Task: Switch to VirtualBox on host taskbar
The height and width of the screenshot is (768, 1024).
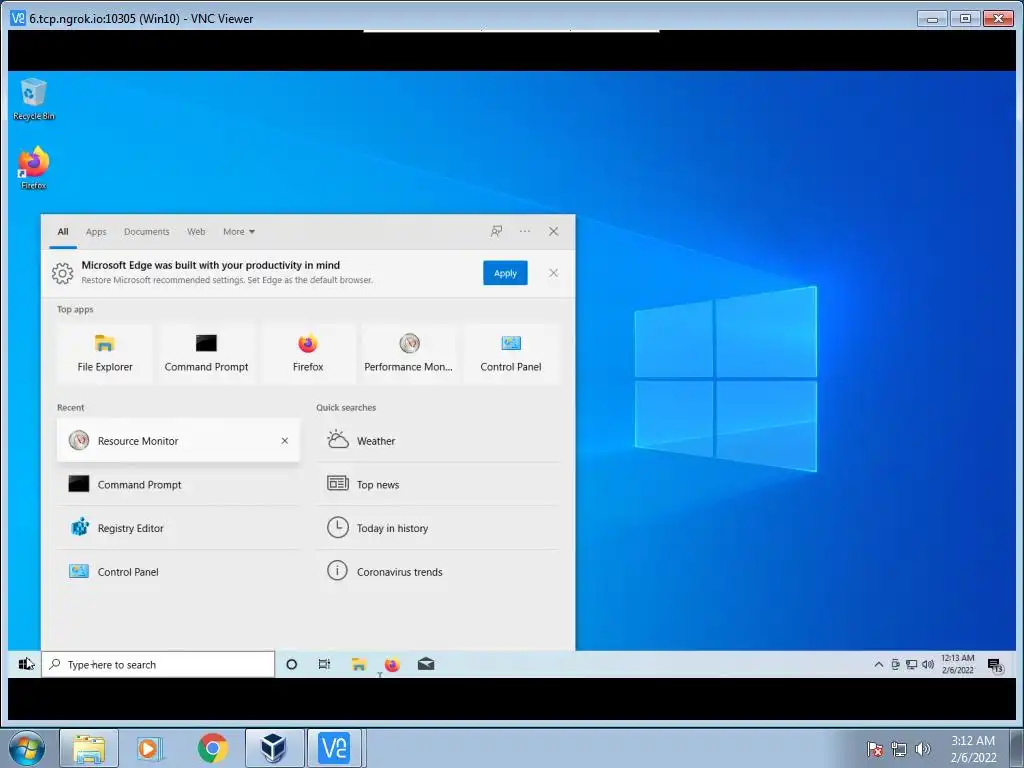Action: (274, 748)
